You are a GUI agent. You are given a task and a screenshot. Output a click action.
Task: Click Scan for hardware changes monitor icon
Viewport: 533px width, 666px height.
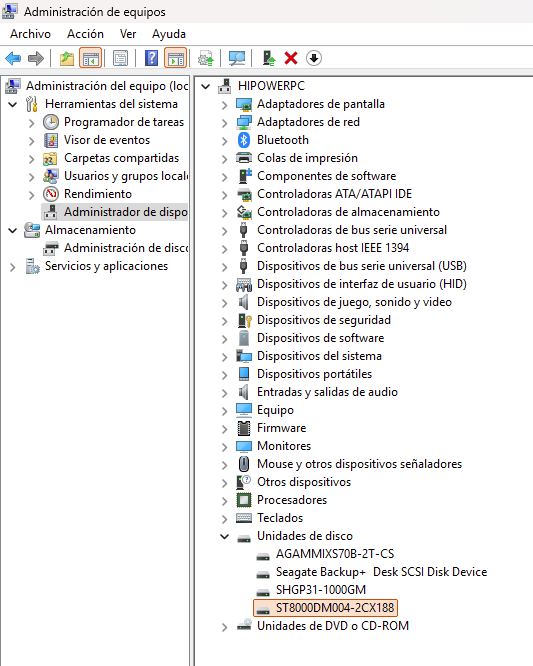click(x=237, y=58)
